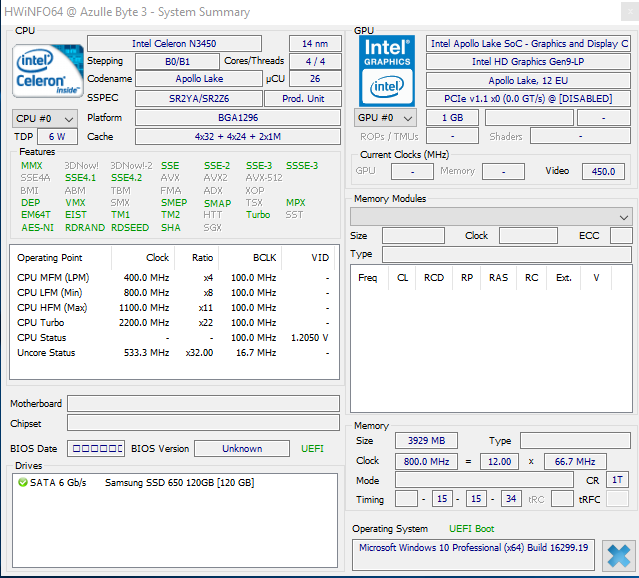The image size is (639, 578).
Task: Select the CPU MFM (LPM) row
Action: click(174, 278)
